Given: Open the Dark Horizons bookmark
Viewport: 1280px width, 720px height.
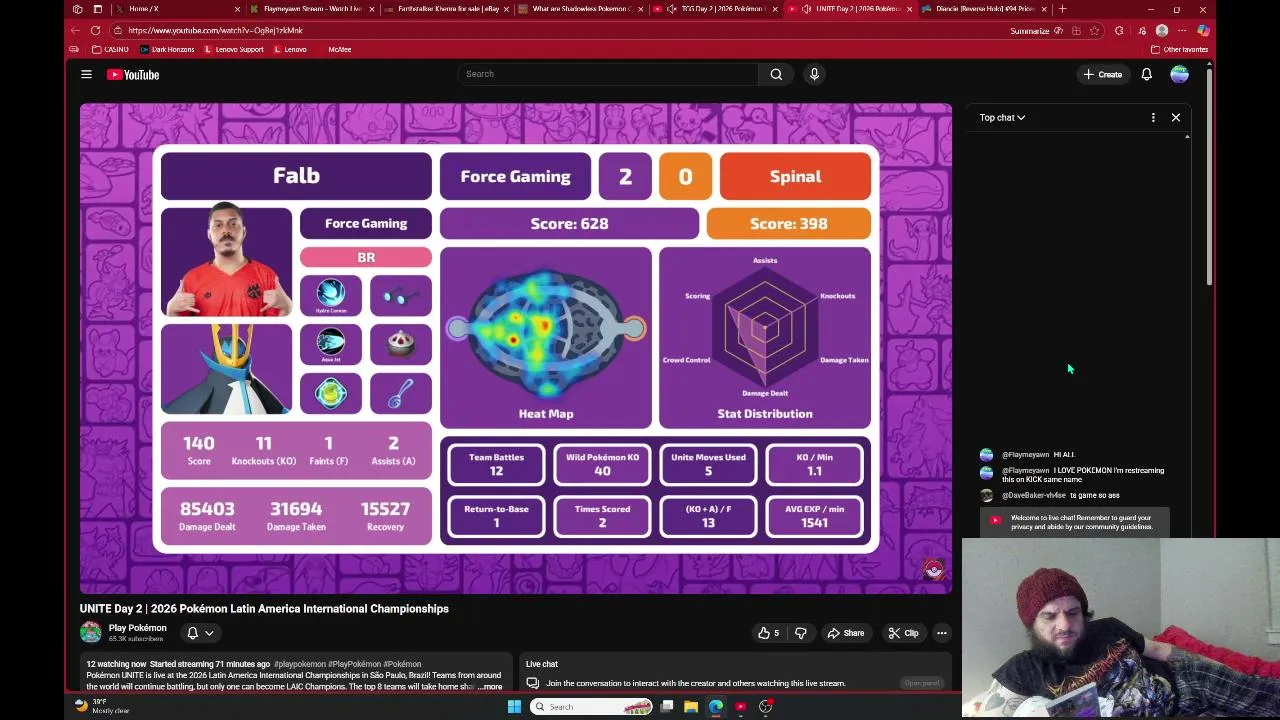Looking at the screenshot, I should pyautogui.click(x=167, y=49).
